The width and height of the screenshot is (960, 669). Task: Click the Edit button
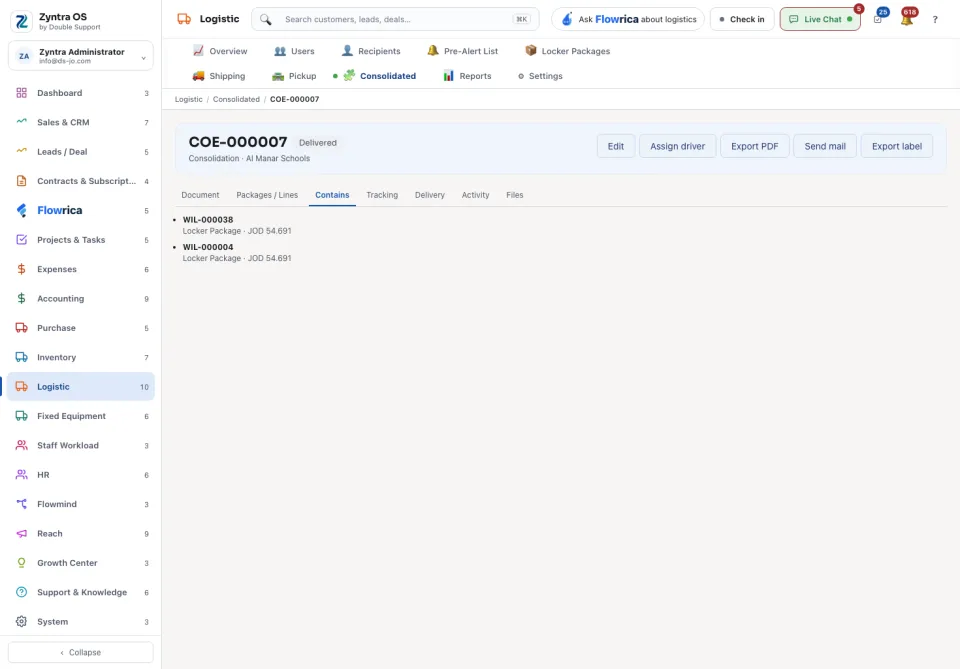point(616,146)
